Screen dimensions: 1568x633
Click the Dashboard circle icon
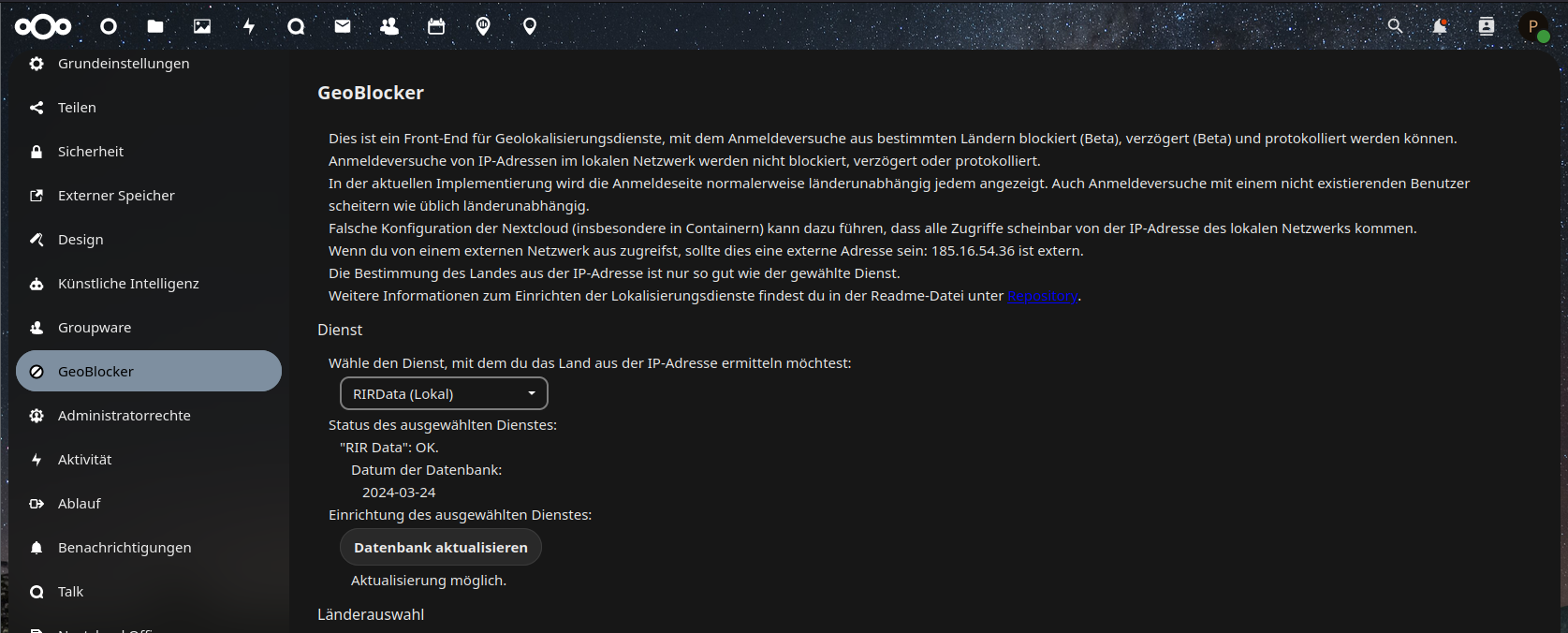coord(109,26)
